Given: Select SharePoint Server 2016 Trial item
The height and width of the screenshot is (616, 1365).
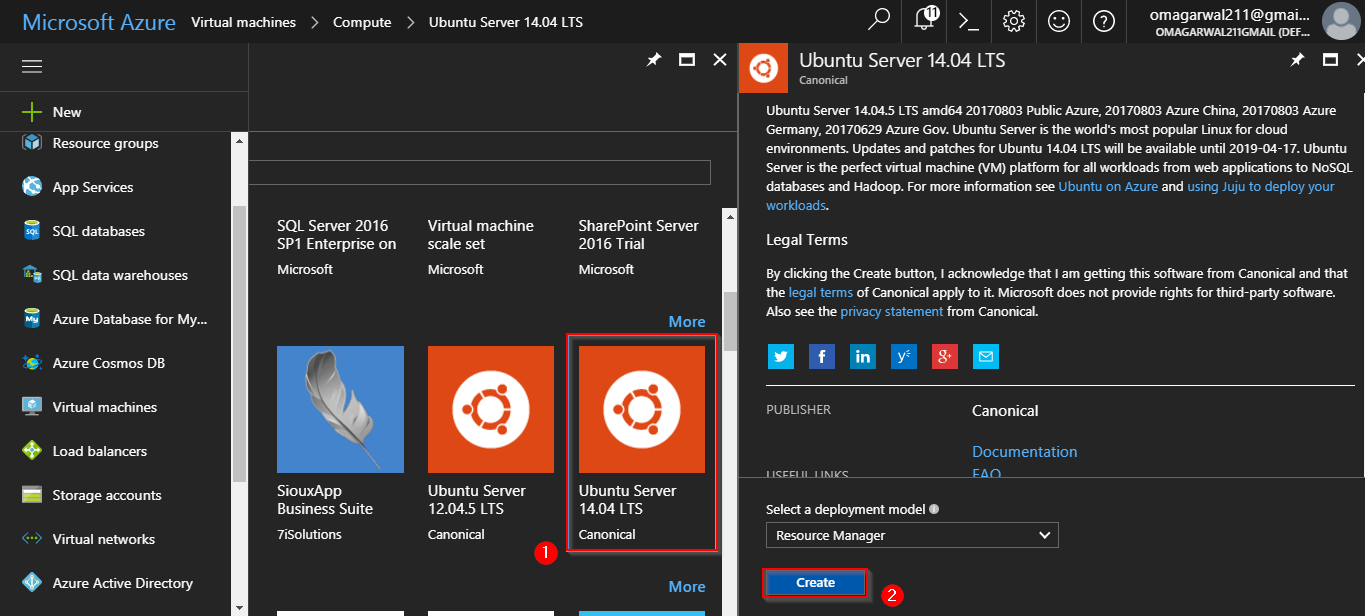Looking at the screenshot, I should [x=641, y=247].
